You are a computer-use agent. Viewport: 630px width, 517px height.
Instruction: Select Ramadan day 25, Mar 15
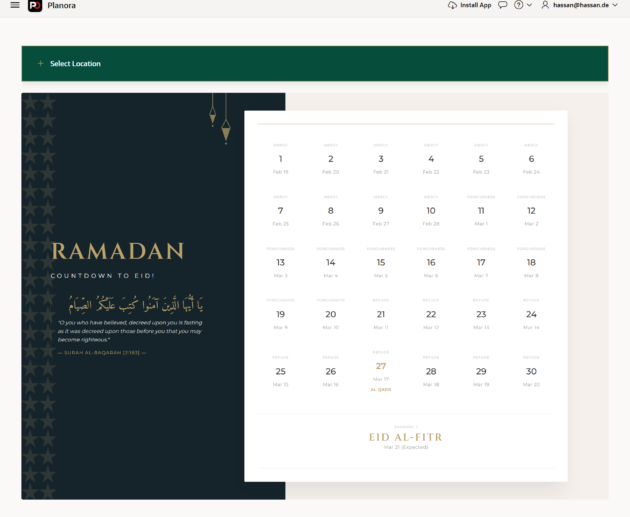[280, 372]
